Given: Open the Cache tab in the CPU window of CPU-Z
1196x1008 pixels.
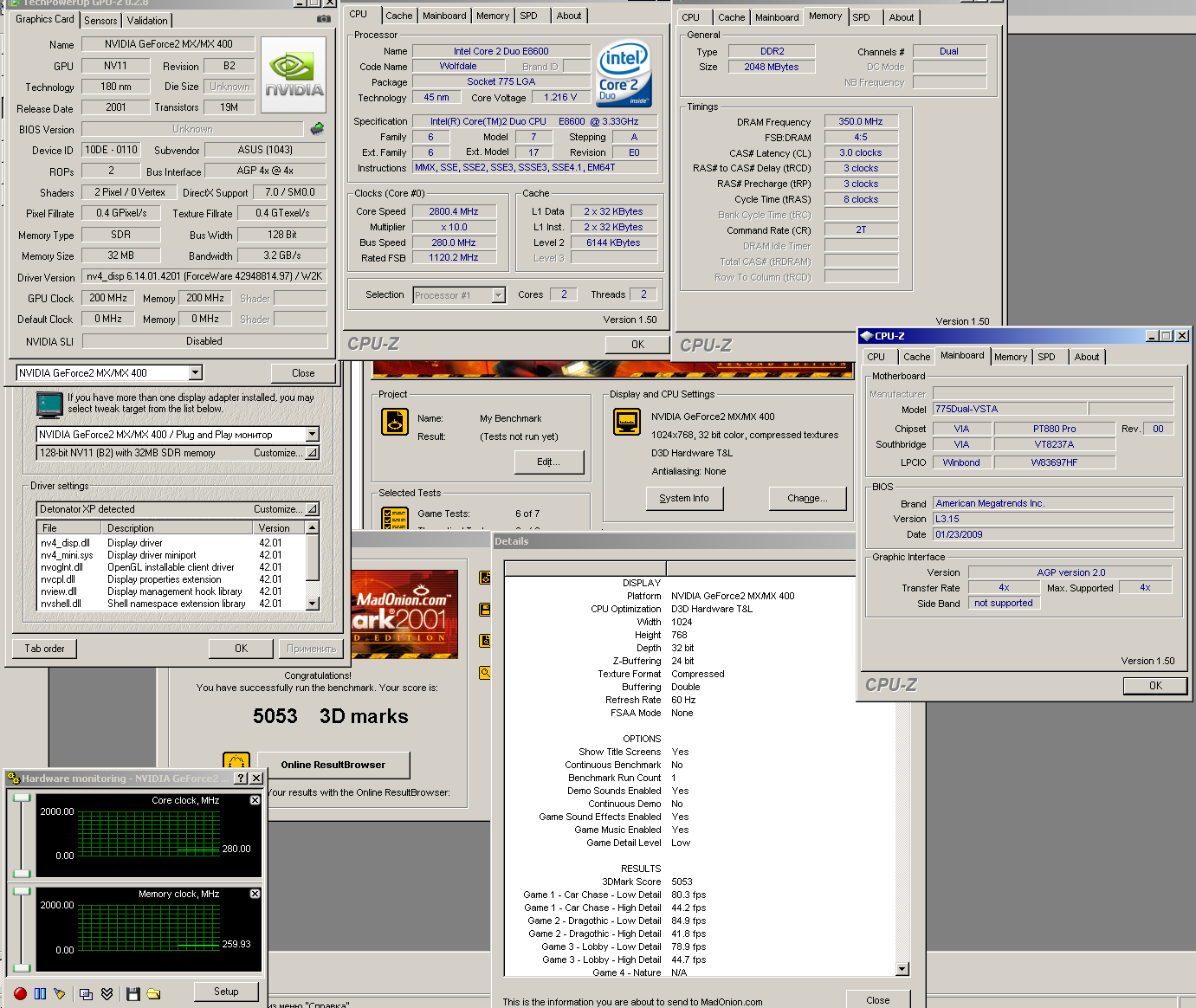Looking at the screenshot, I should [399, 16].
